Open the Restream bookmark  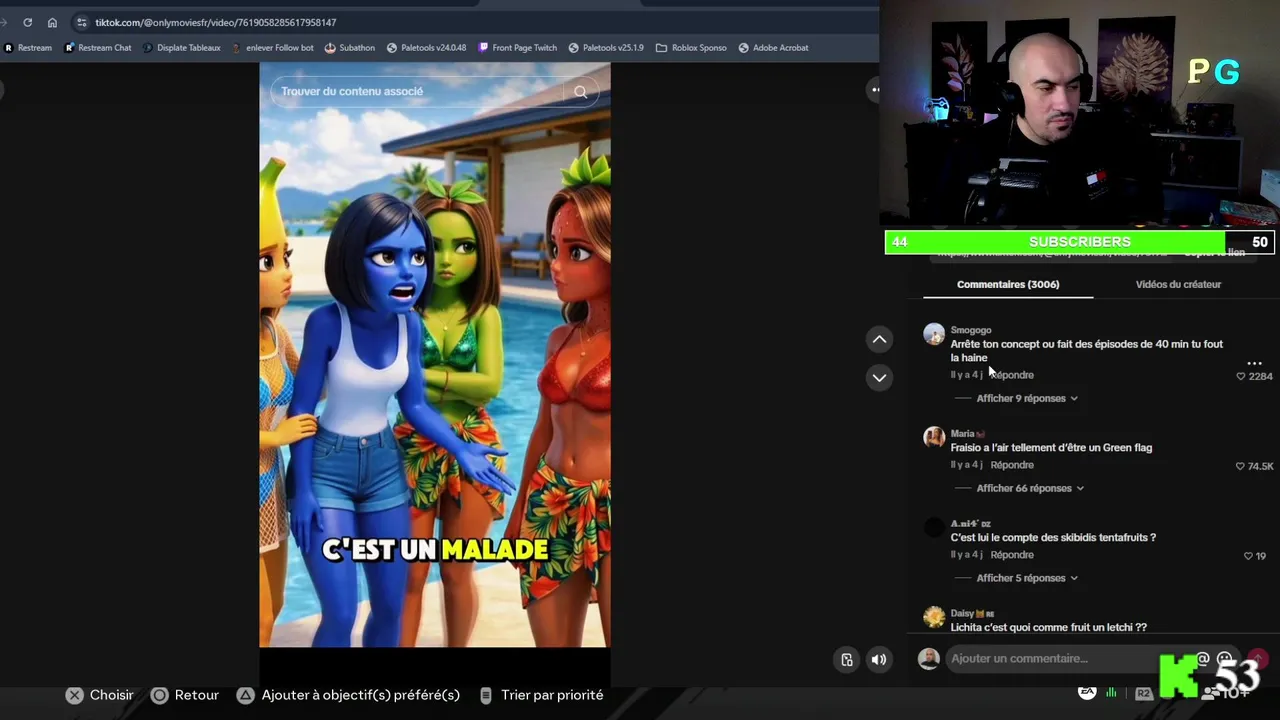28,47
